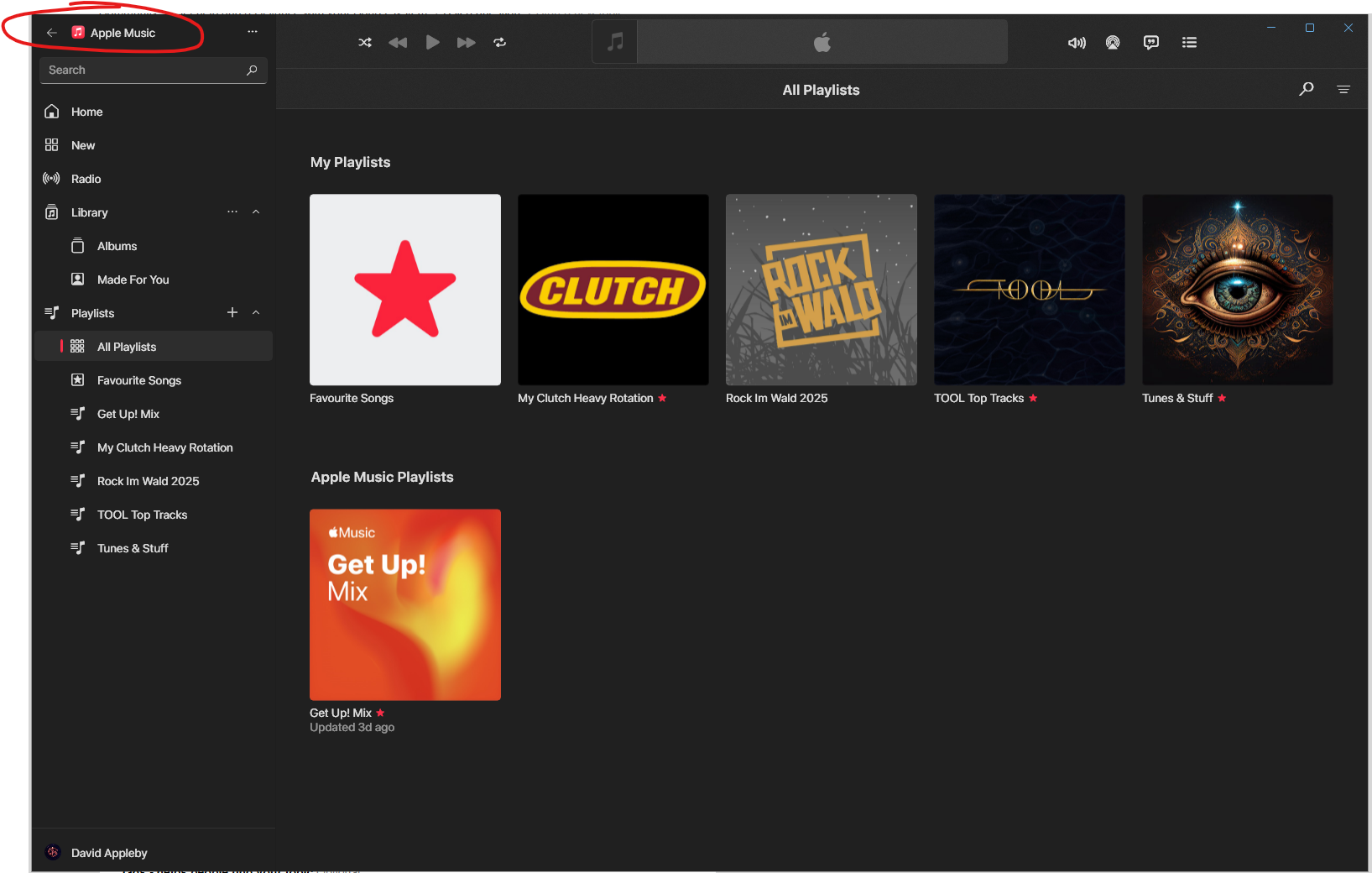This screenshot has width=1372, height=873.
Task: Open the Library three-dot options
Action: (x=232, y=212)
